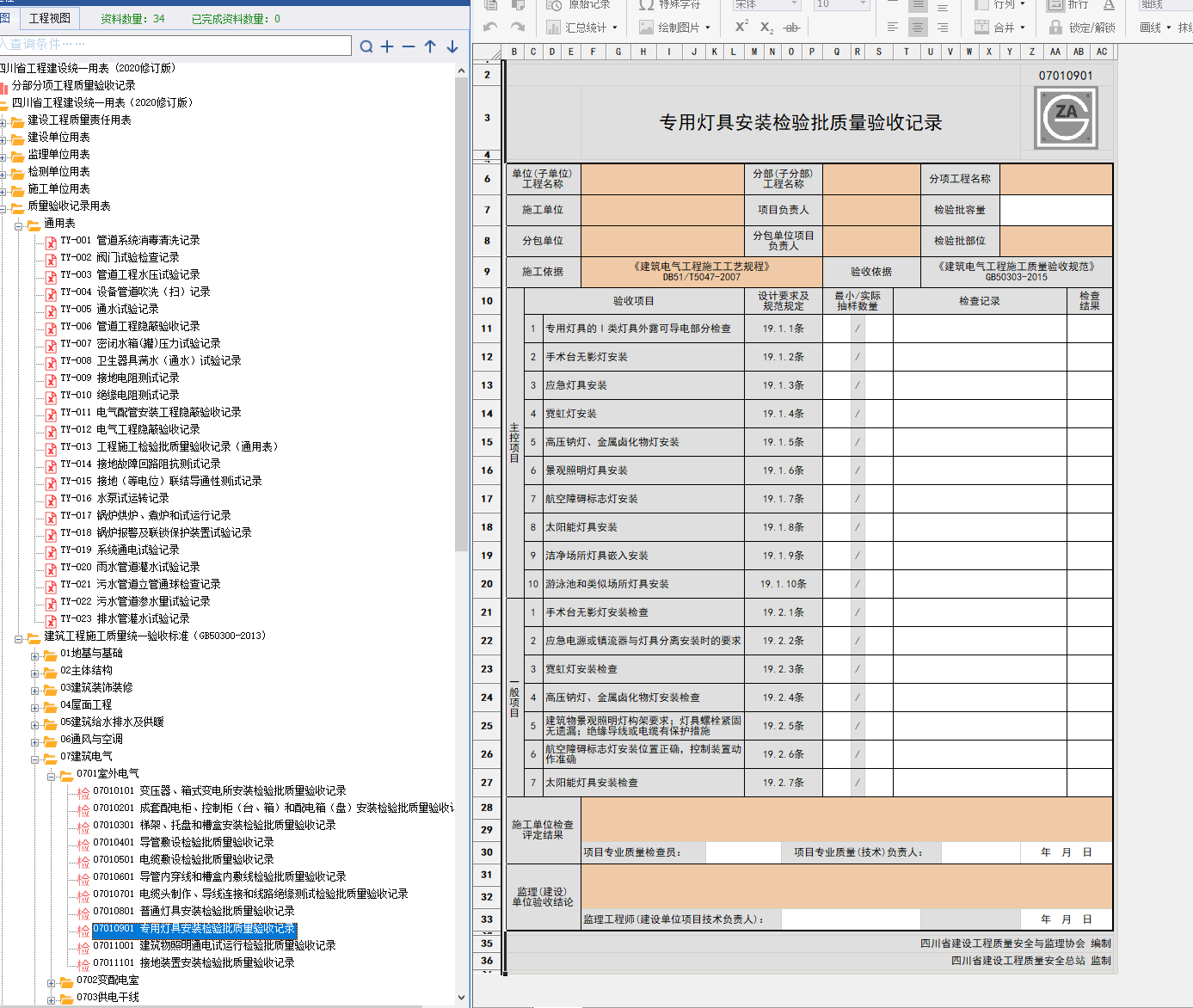Click the PDF icon next to TY-001 管道系统消毒清洗记录
Screen dimensions: 1193x1008
[x=51, y=242]
